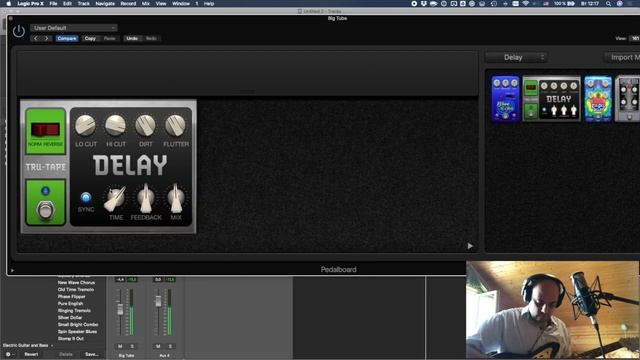Viewport: 640px width, 360px height.
Task: Click the Undo button
Action: 132,38
